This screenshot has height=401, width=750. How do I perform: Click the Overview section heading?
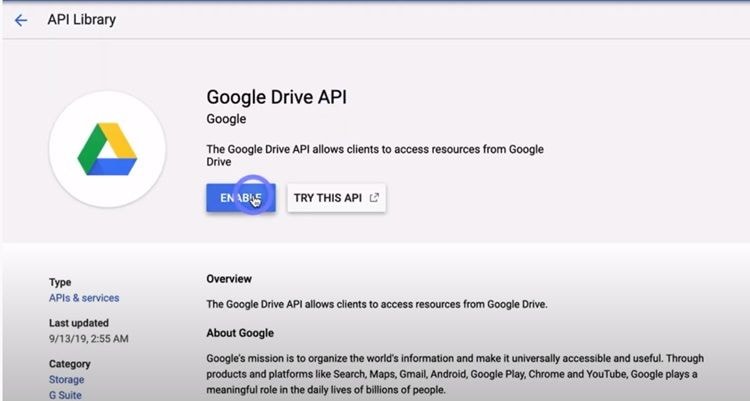point(229,279)
